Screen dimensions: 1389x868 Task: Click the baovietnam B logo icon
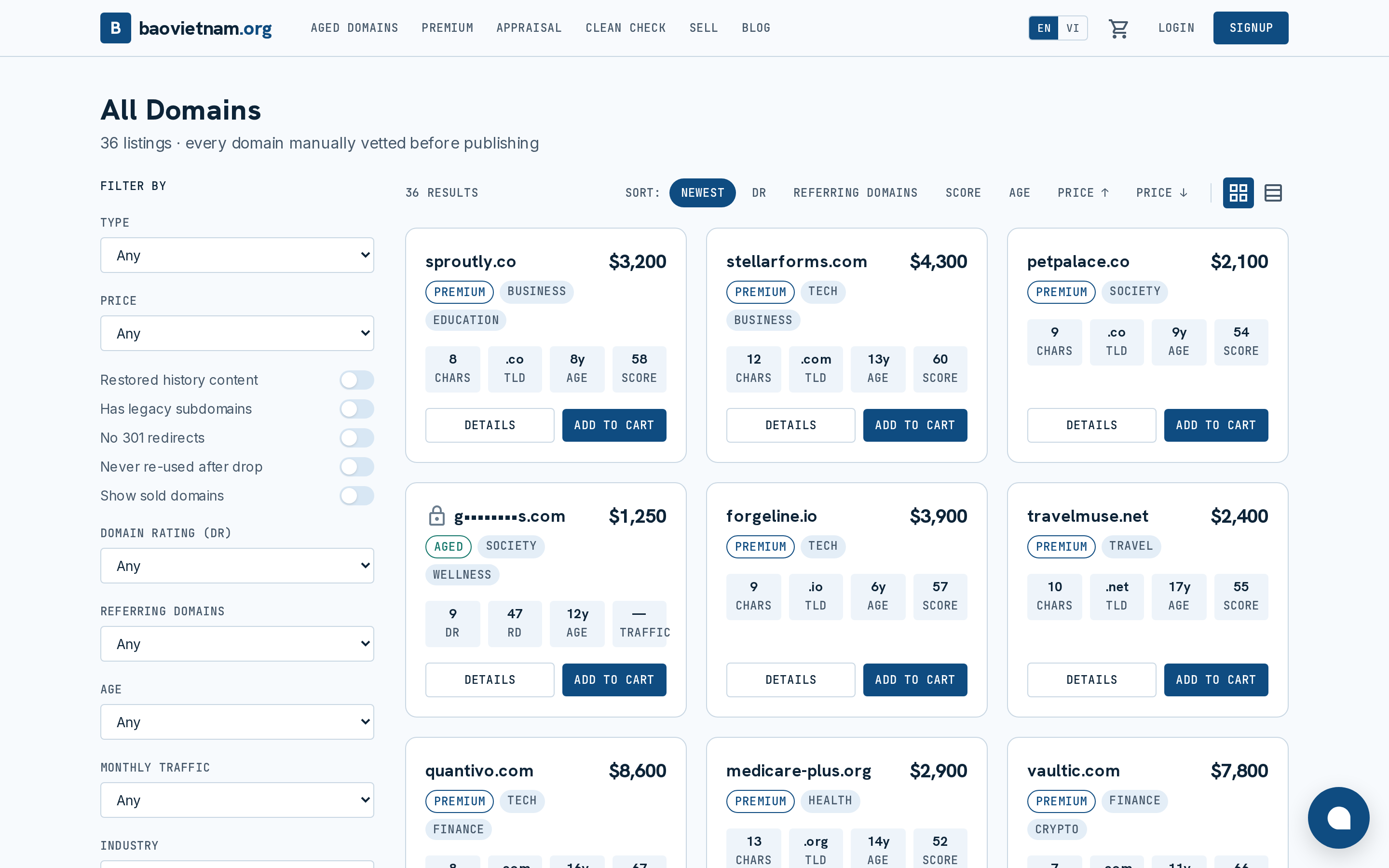tap(115, 28)
